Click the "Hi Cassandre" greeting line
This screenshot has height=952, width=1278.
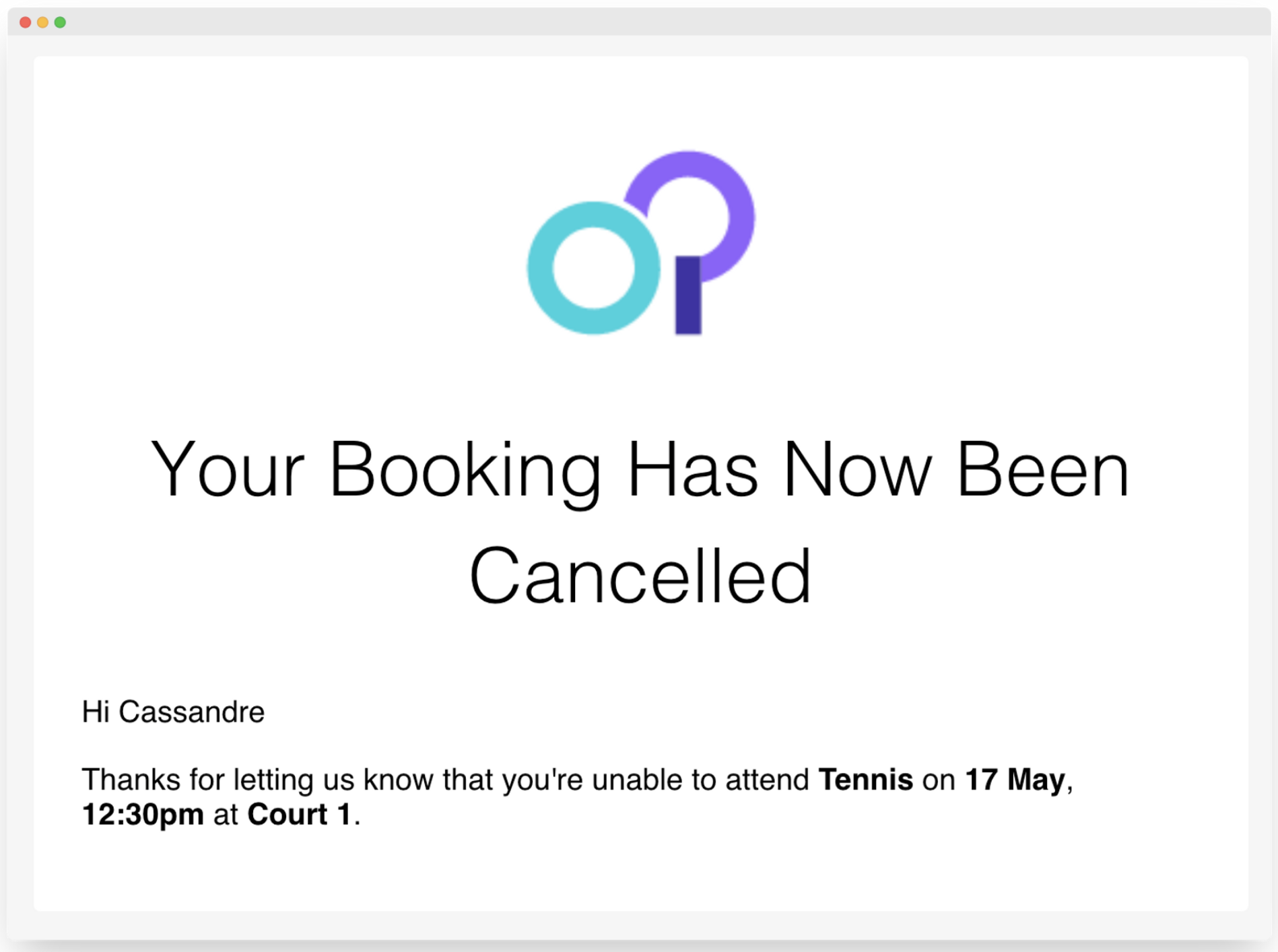[x=173, y=712]
